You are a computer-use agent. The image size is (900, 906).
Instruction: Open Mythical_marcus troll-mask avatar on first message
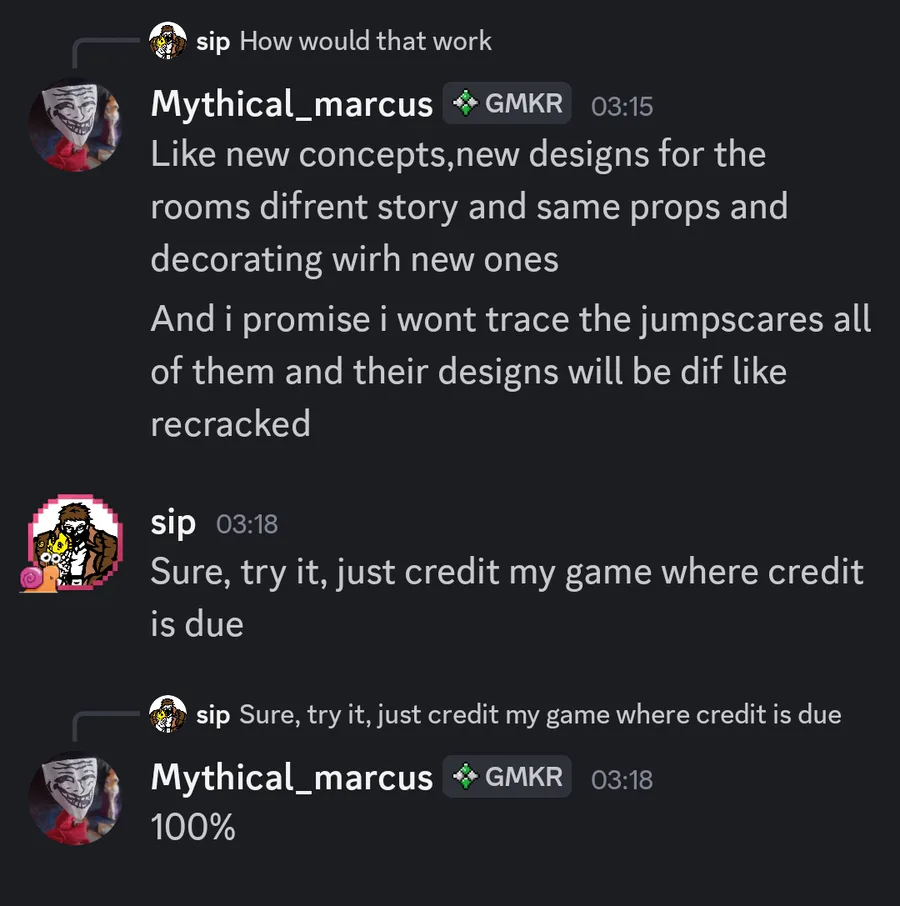(75, 125)
